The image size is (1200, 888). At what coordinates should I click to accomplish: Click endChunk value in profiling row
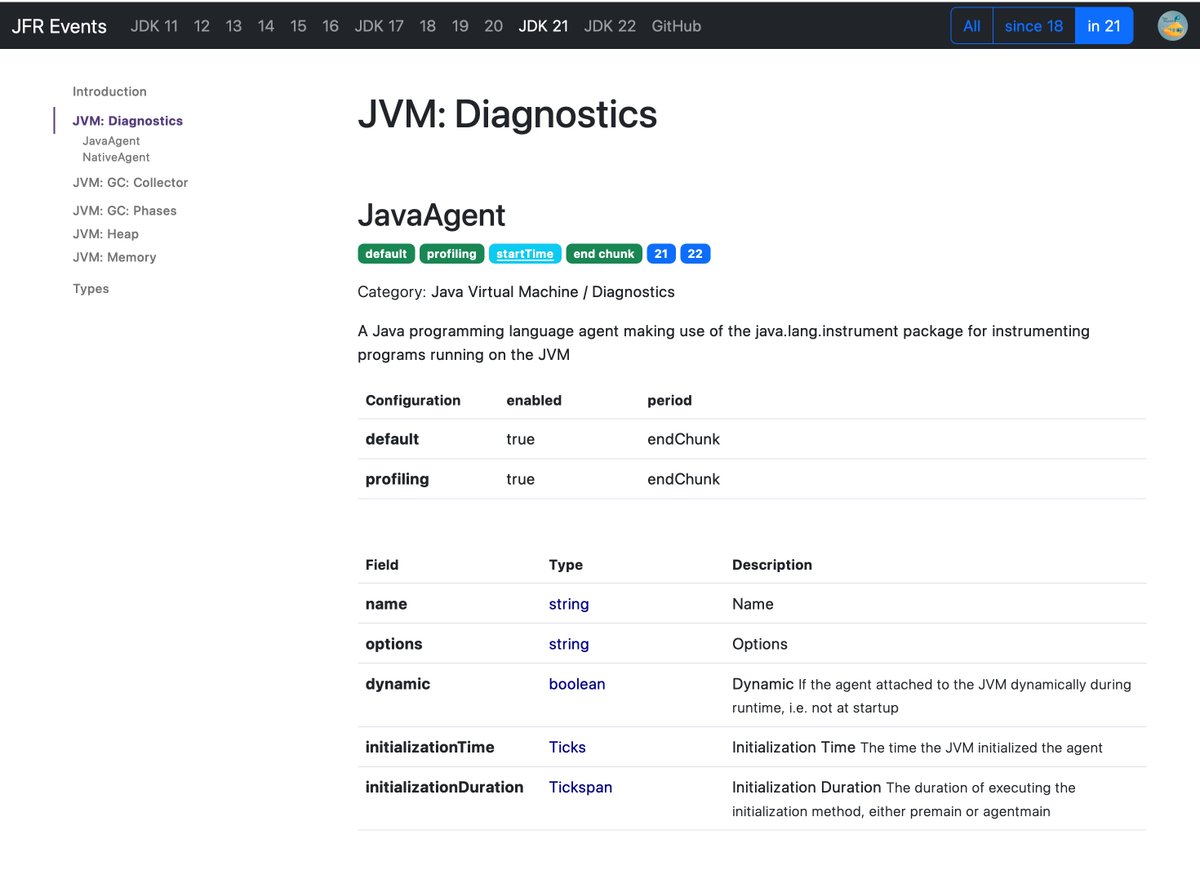click(684, 479)
